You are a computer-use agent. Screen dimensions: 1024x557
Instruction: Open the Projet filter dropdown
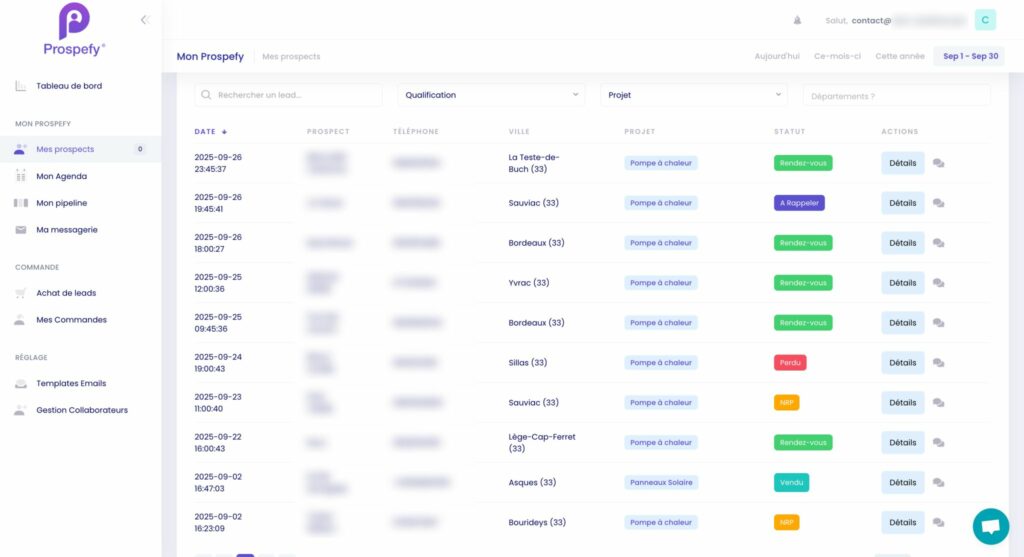pyautogui.click(x=694, y=95)
